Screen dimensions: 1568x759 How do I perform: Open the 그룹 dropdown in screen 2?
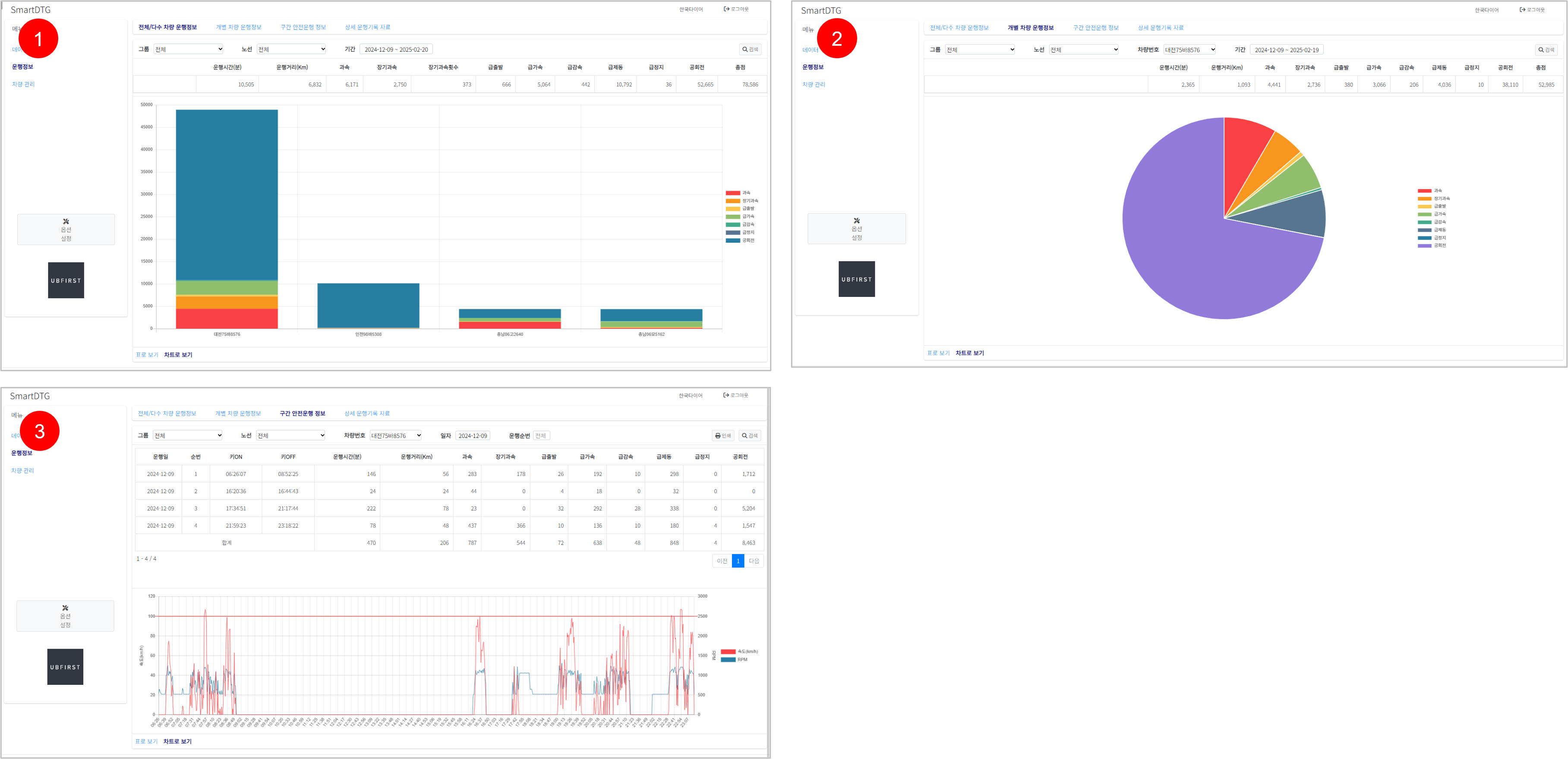(980, 50)
